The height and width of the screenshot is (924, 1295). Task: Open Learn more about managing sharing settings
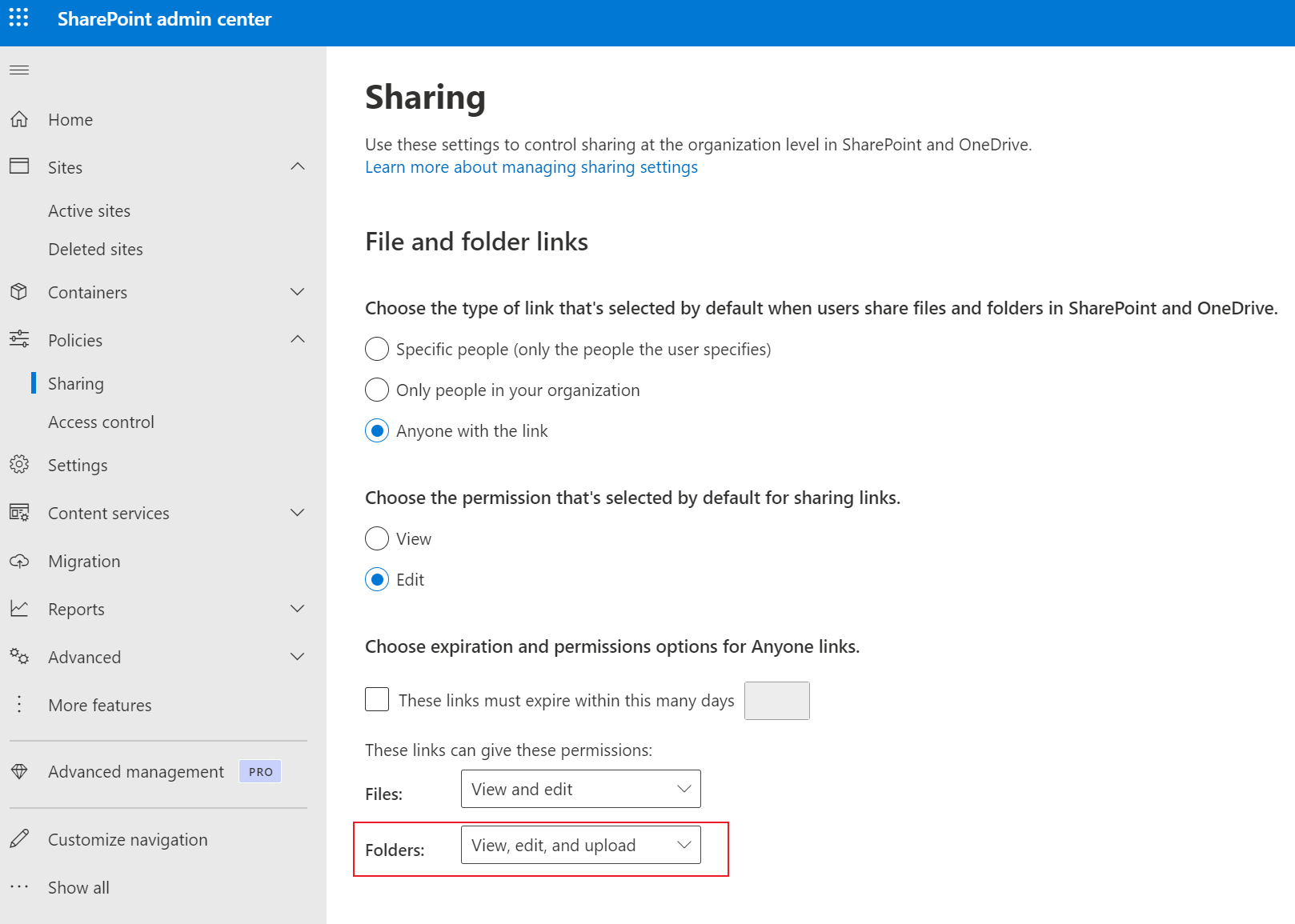[x=531, y=167]
